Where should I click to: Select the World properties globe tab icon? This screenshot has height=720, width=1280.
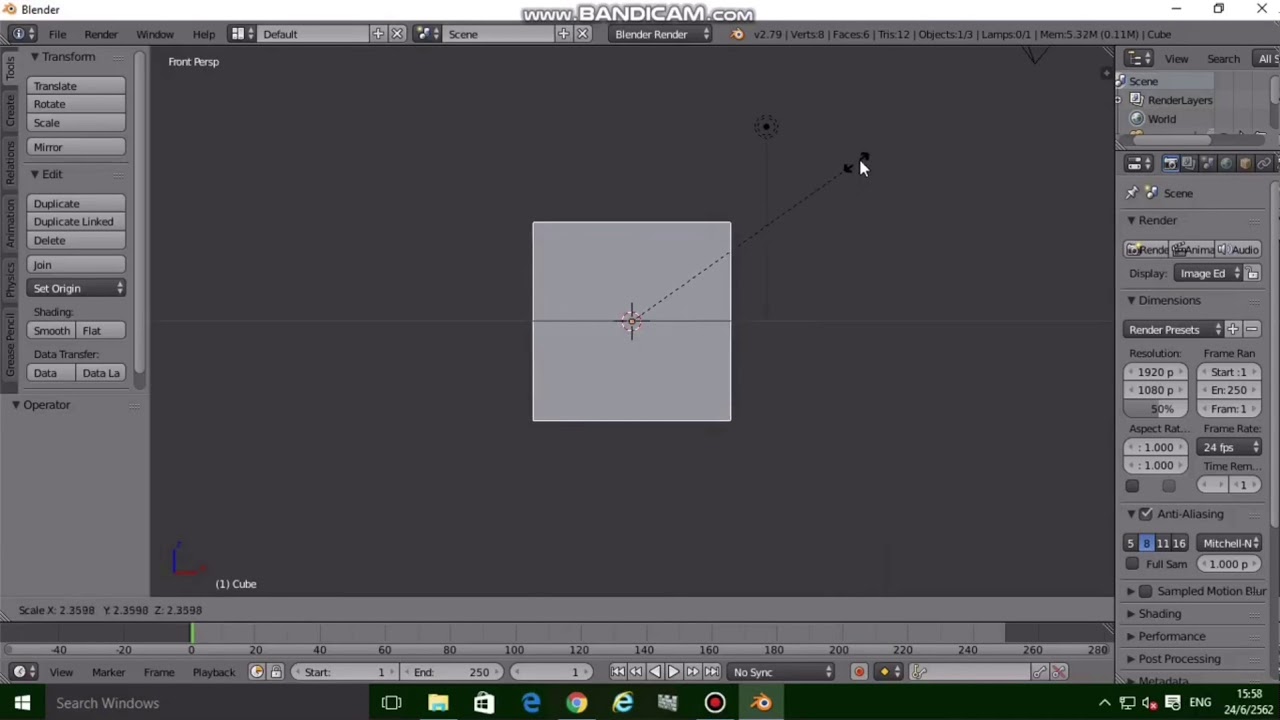click(x=1227, y=164)
